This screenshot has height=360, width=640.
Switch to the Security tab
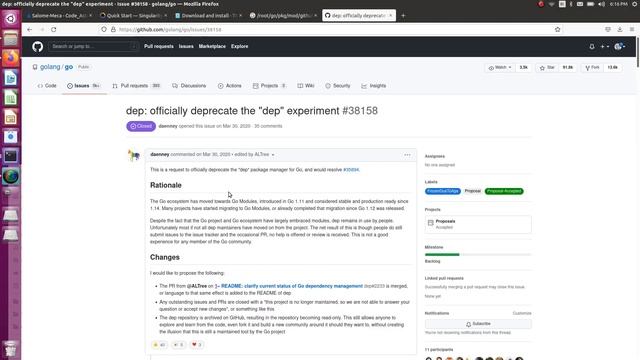point(338,86)
